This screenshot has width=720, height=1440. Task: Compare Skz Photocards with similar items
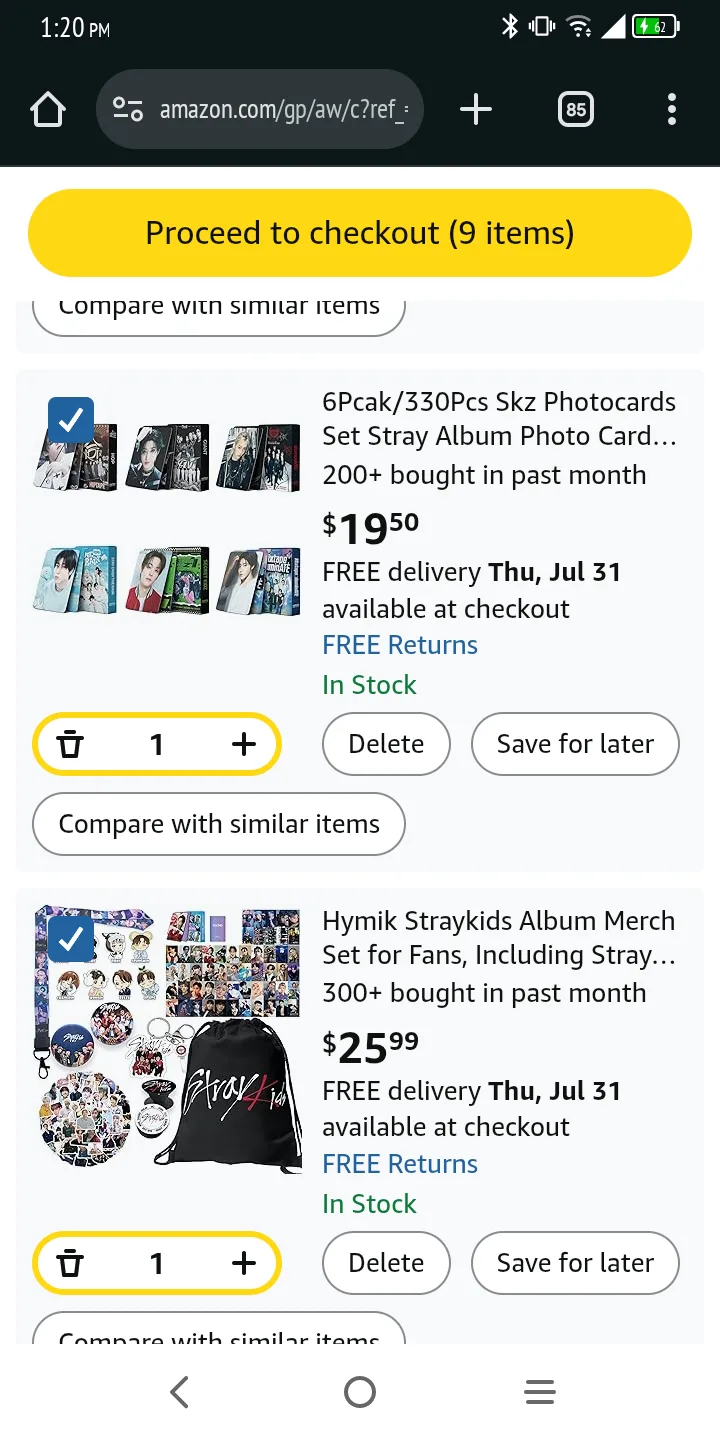[219, 824]
